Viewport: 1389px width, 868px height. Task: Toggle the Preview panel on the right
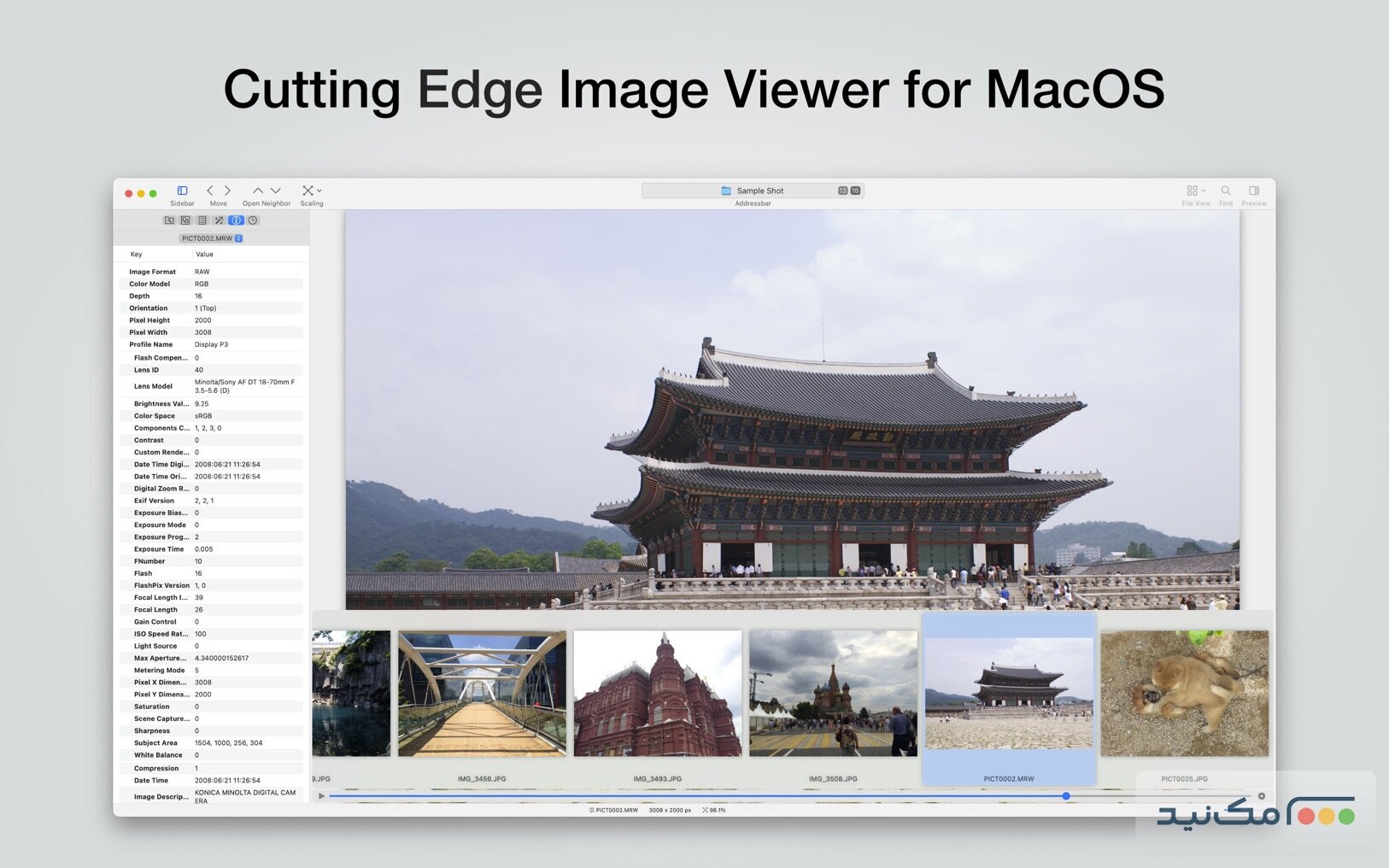tap(1254, 190)
